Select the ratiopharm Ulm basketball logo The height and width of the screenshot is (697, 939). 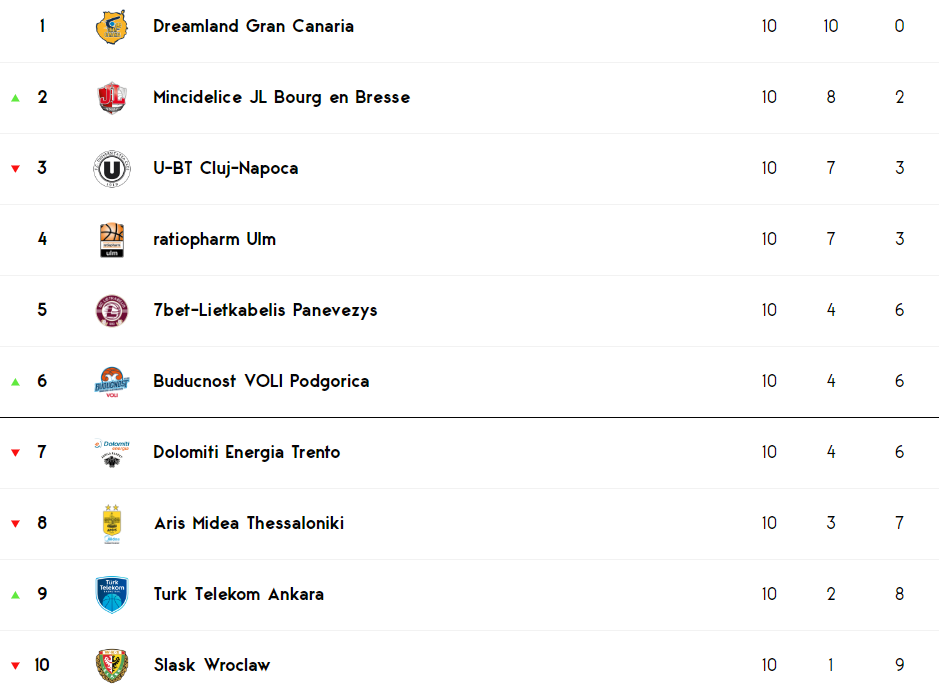coord(112,240)
